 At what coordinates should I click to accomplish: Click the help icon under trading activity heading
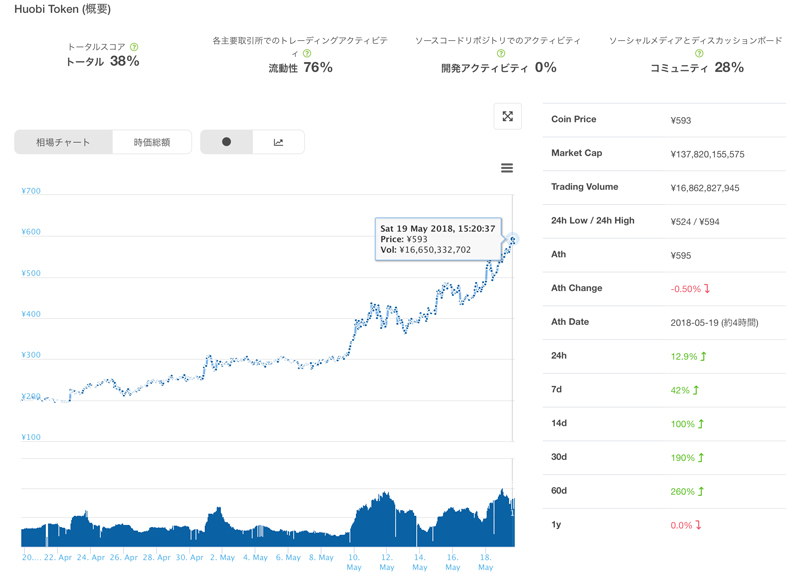click(307, 54)
